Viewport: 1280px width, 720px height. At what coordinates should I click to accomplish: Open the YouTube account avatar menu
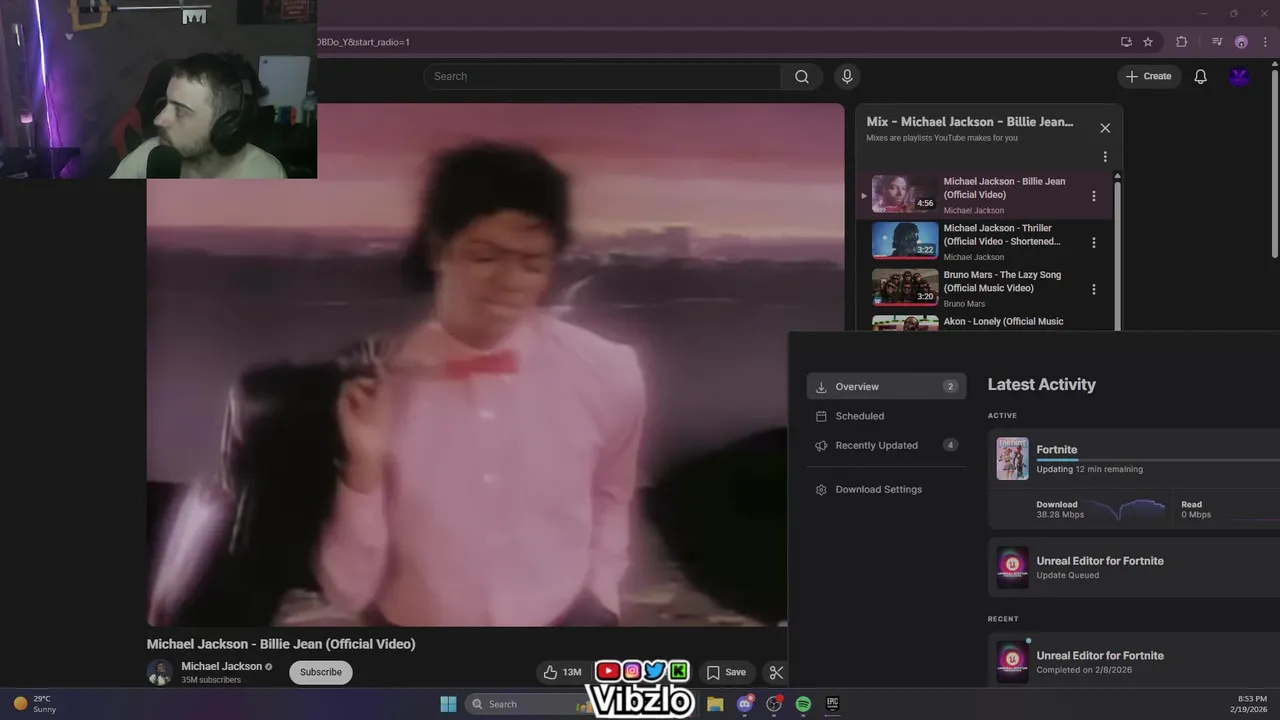(1240, 76)
